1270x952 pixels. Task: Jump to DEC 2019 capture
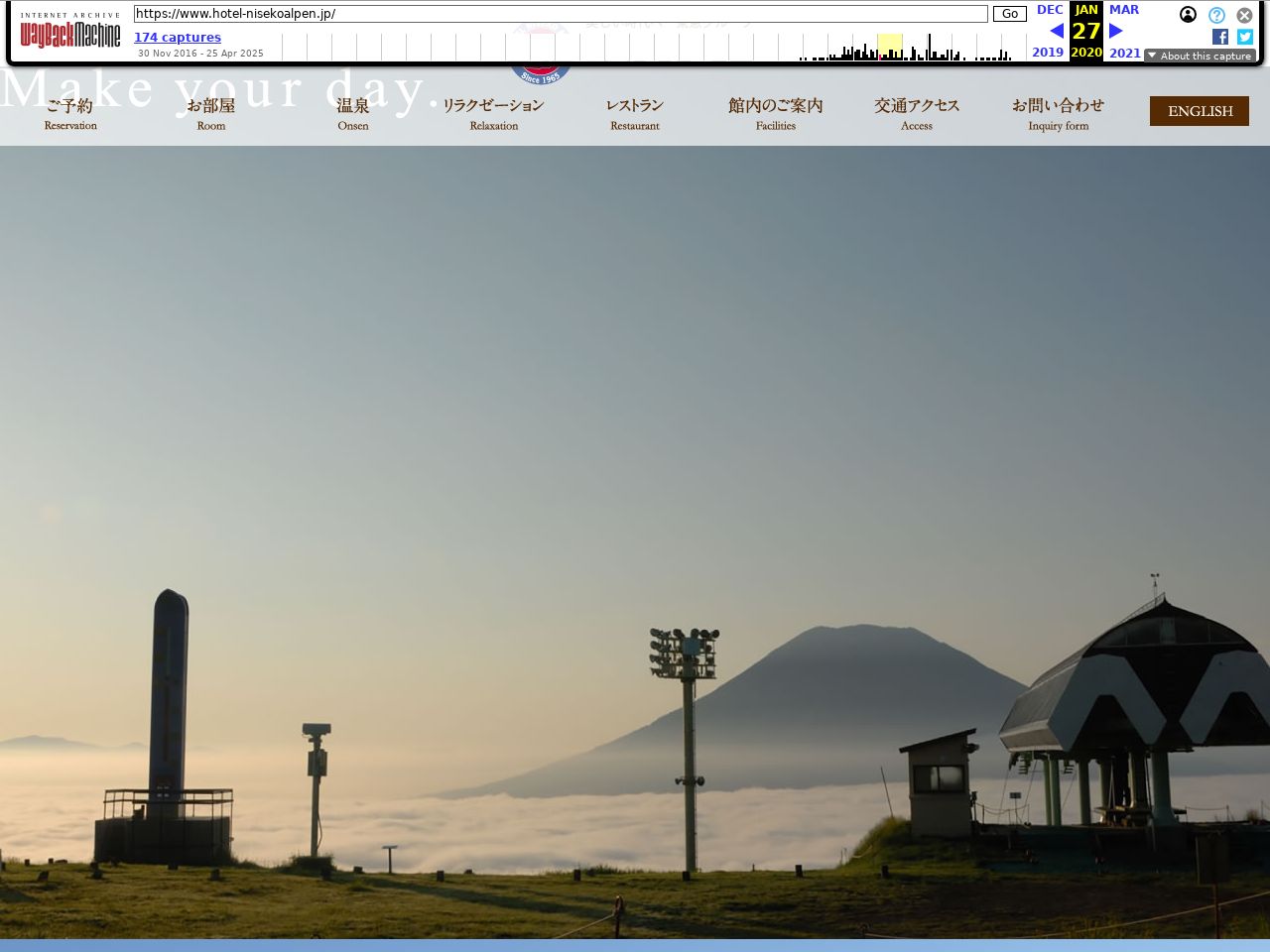tap(1049, 10)
